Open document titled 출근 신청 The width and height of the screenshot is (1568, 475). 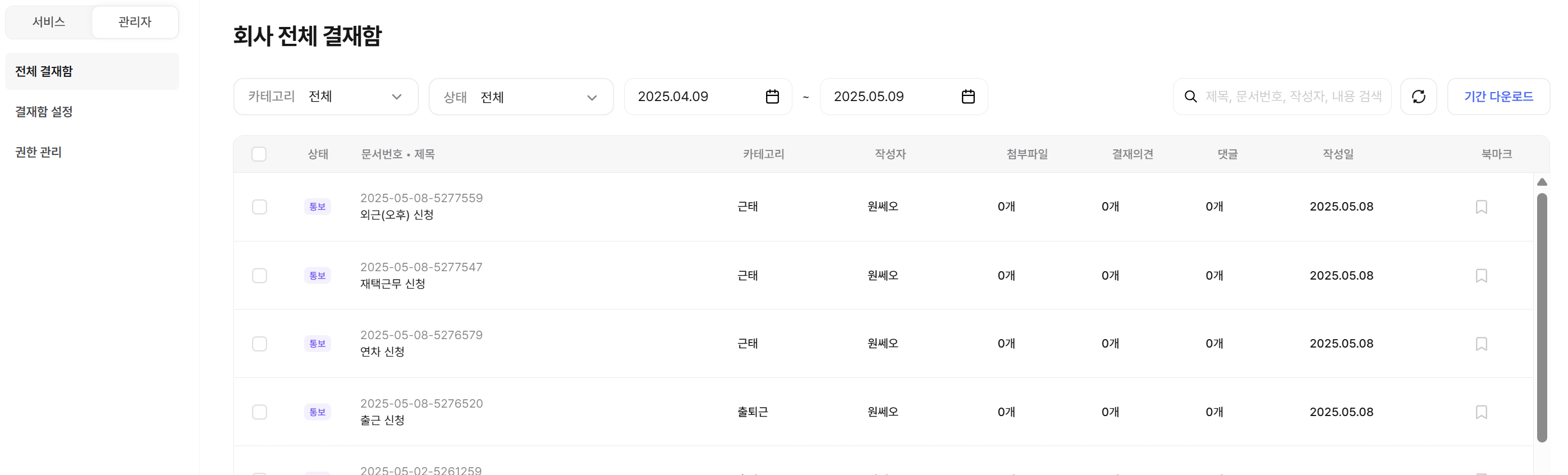pyautogui.click(x=382, y=420)
